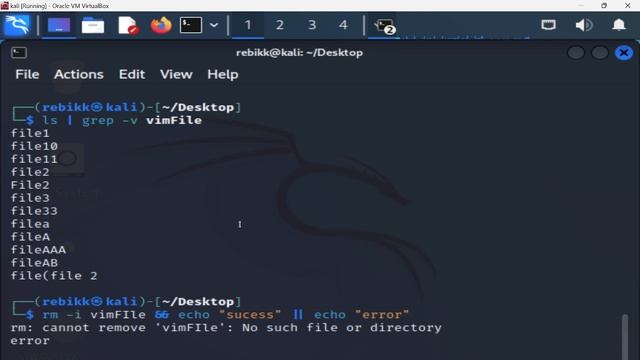Screen dimensions: 640x360
Task: Click 'file1' in the ls output
Action: [30, 133]
